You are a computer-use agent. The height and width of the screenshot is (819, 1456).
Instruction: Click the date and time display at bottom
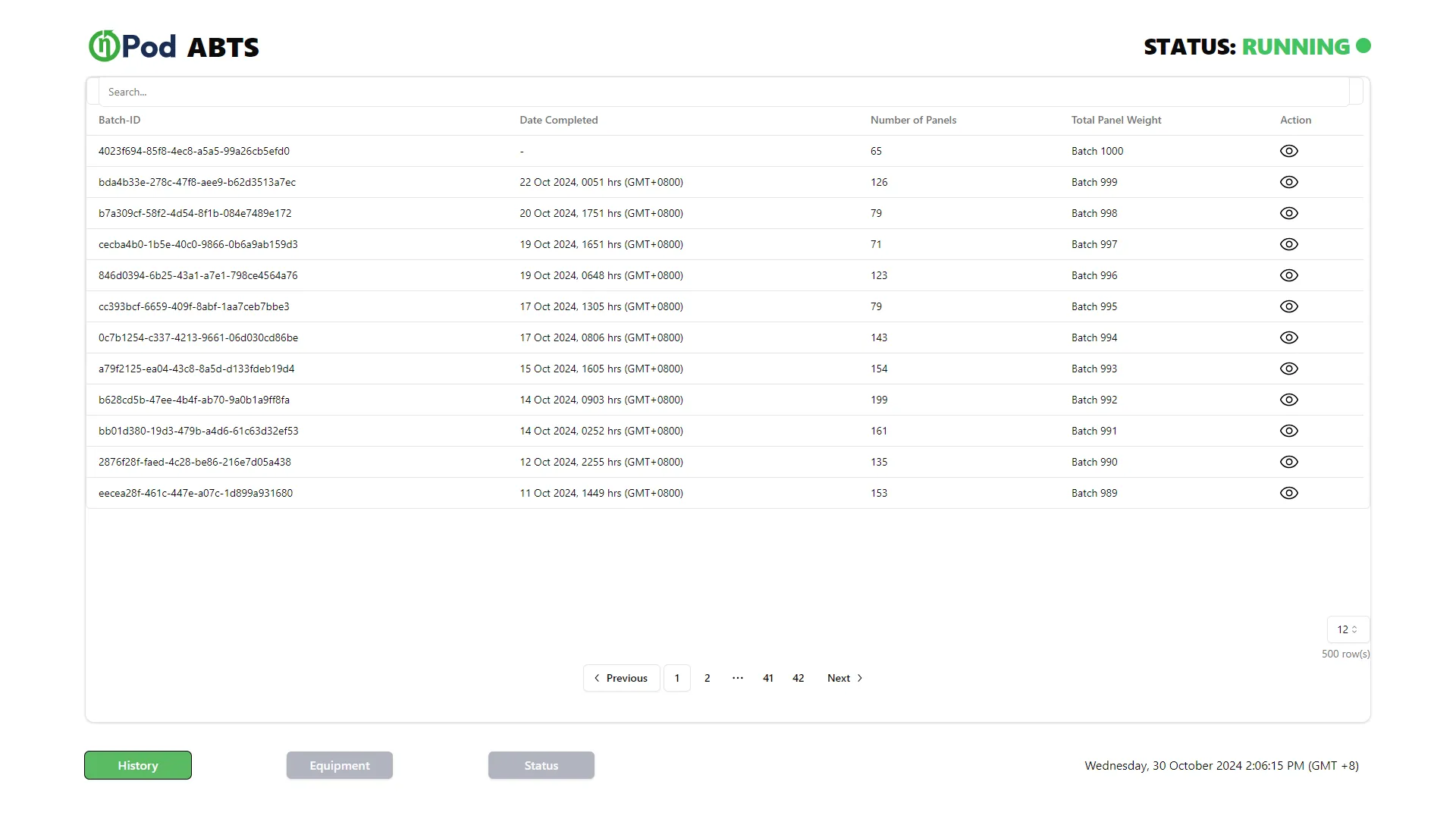click(1222, 765)
